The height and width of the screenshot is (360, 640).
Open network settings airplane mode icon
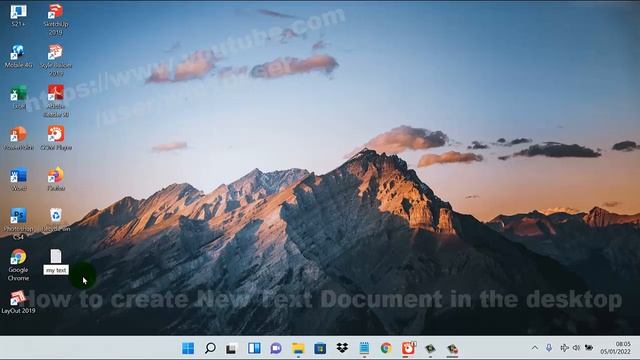(x=564, y=348)
